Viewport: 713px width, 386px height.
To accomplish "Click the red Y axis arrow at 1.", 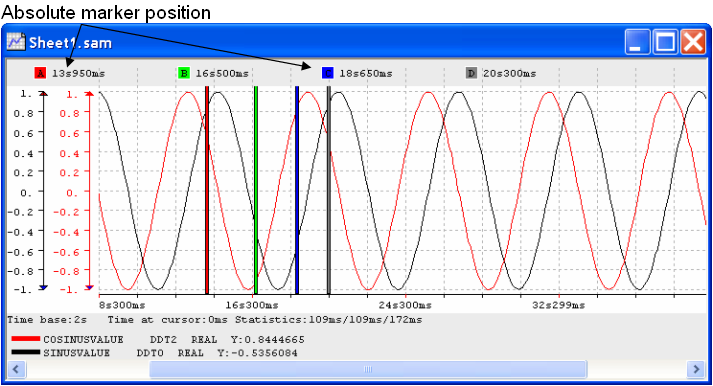I will pyautogui.click(x=90, y=94).
